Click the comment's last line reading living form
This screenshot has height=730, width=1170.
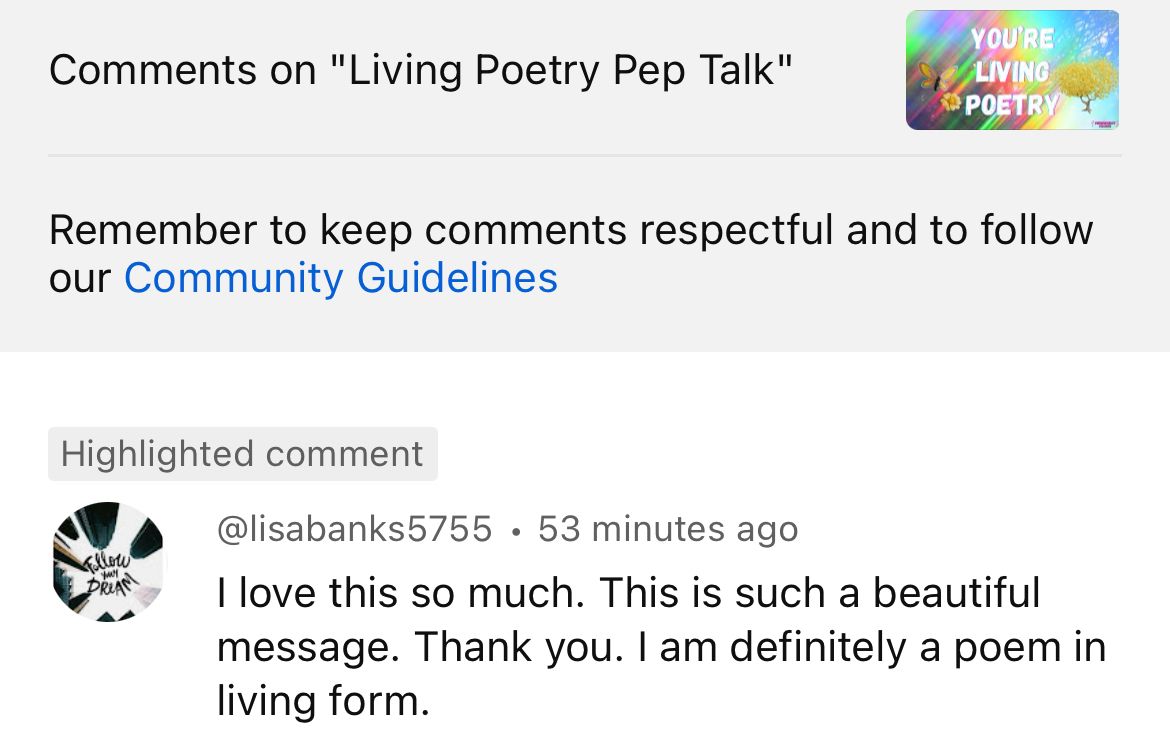322,700
